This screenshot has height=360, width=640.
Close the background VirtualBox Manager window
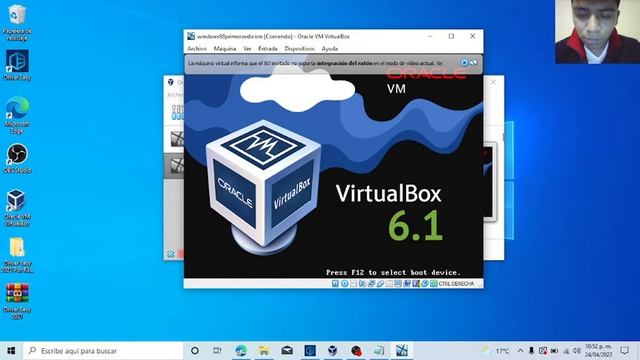click(x=493, y=82)
